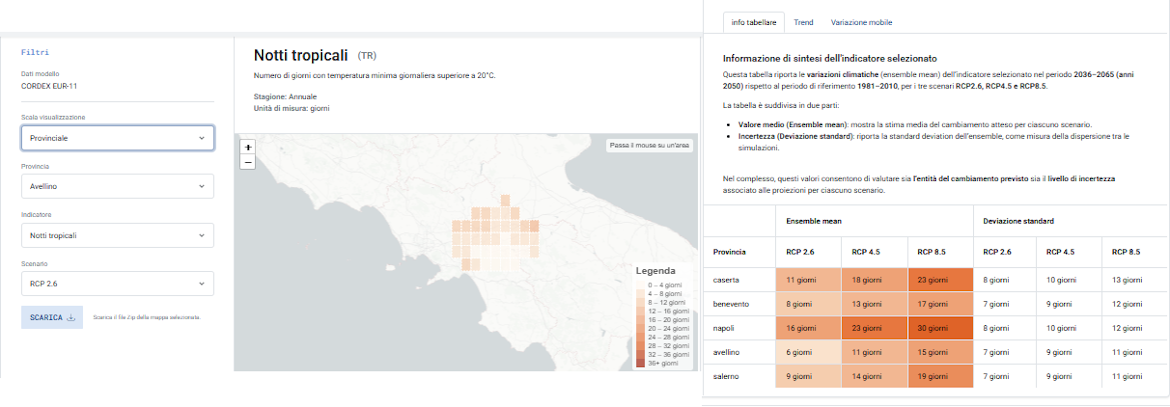Expand the Scenario dropdown showing RCP 2.6
Image resolution: width=1170 pixels, height=407 pixels.
pyautogui.click(x=117, y=284)
